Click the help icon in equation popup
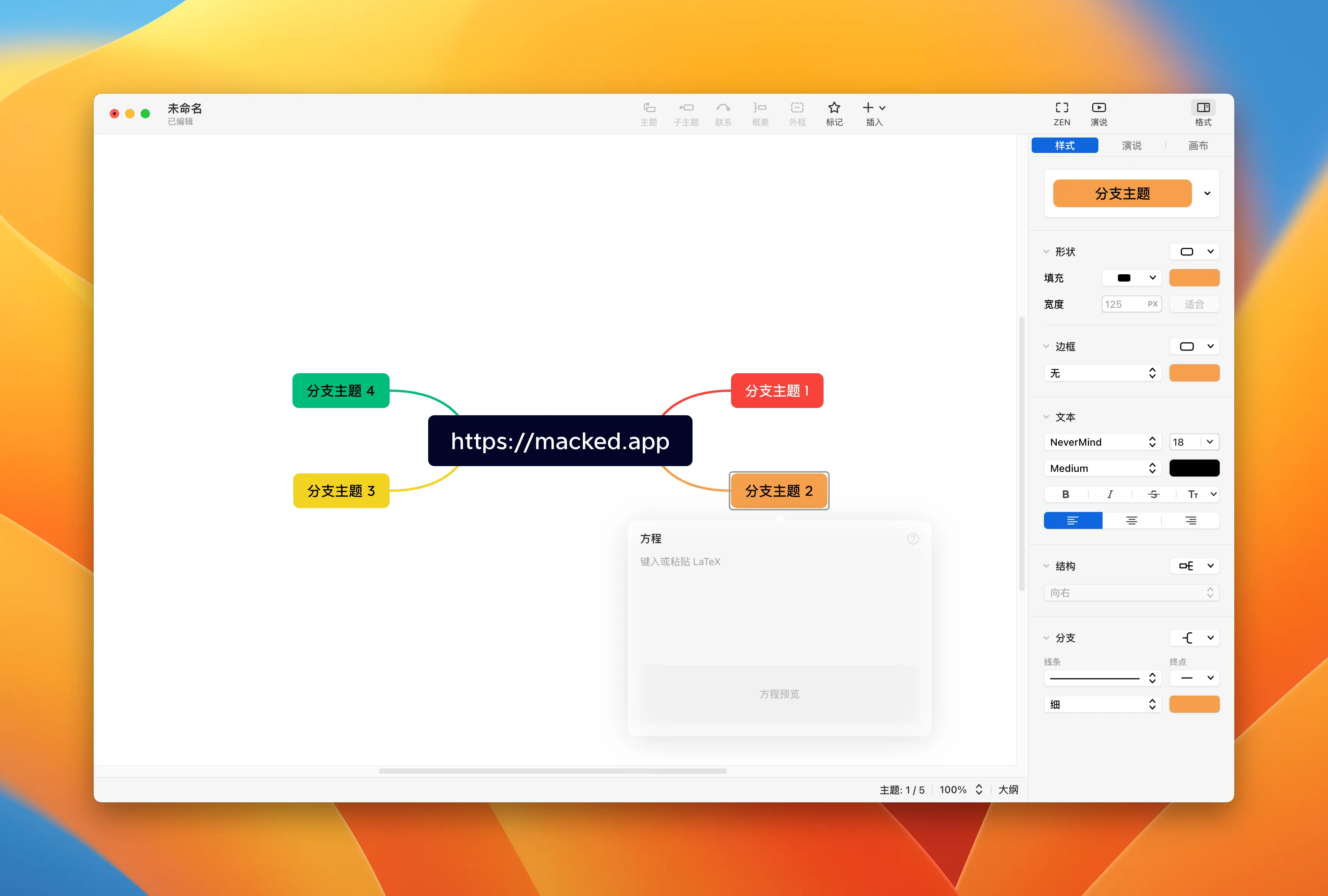The width and height of the screenshot is (1328, 896). 913,539
